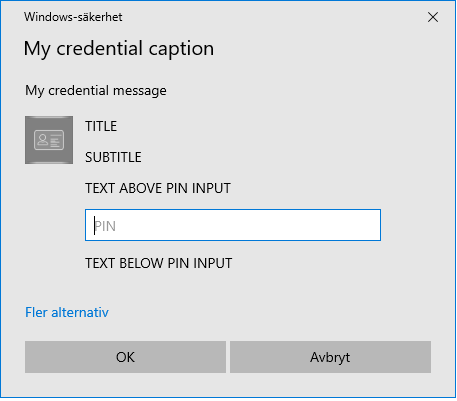Viewport: 457px width, 401px height.
Task: Click the SUBTITLE text
Action: tap(113, 157)
